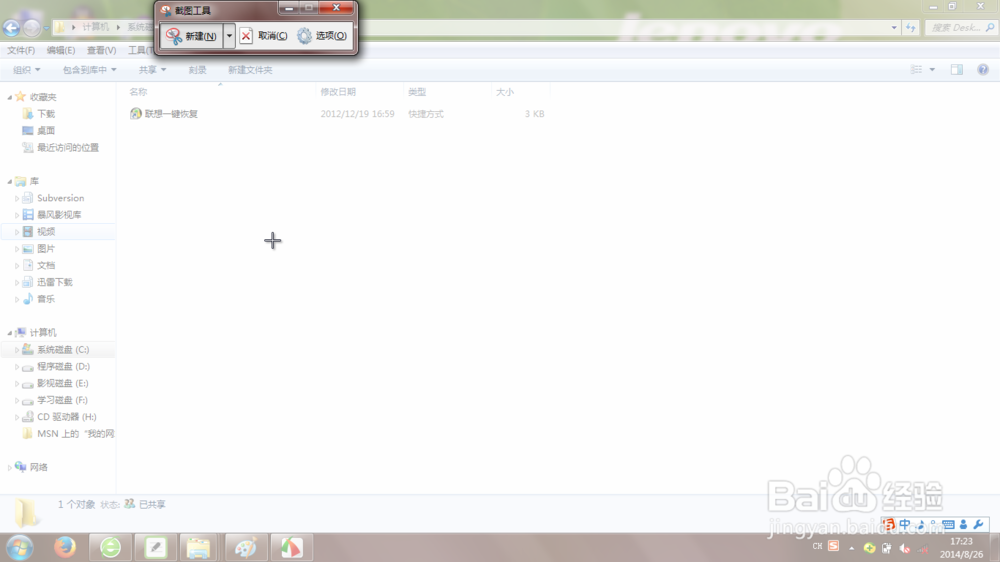The image size is (1000, 562).
Task: Sort by 修改日期 column header
Action: click(x=338, y=92)
